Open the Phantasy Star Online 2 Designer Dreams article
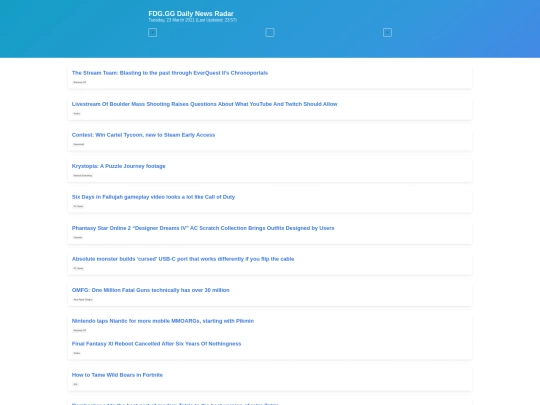This screenshot has height=405, width=540. 203,228
